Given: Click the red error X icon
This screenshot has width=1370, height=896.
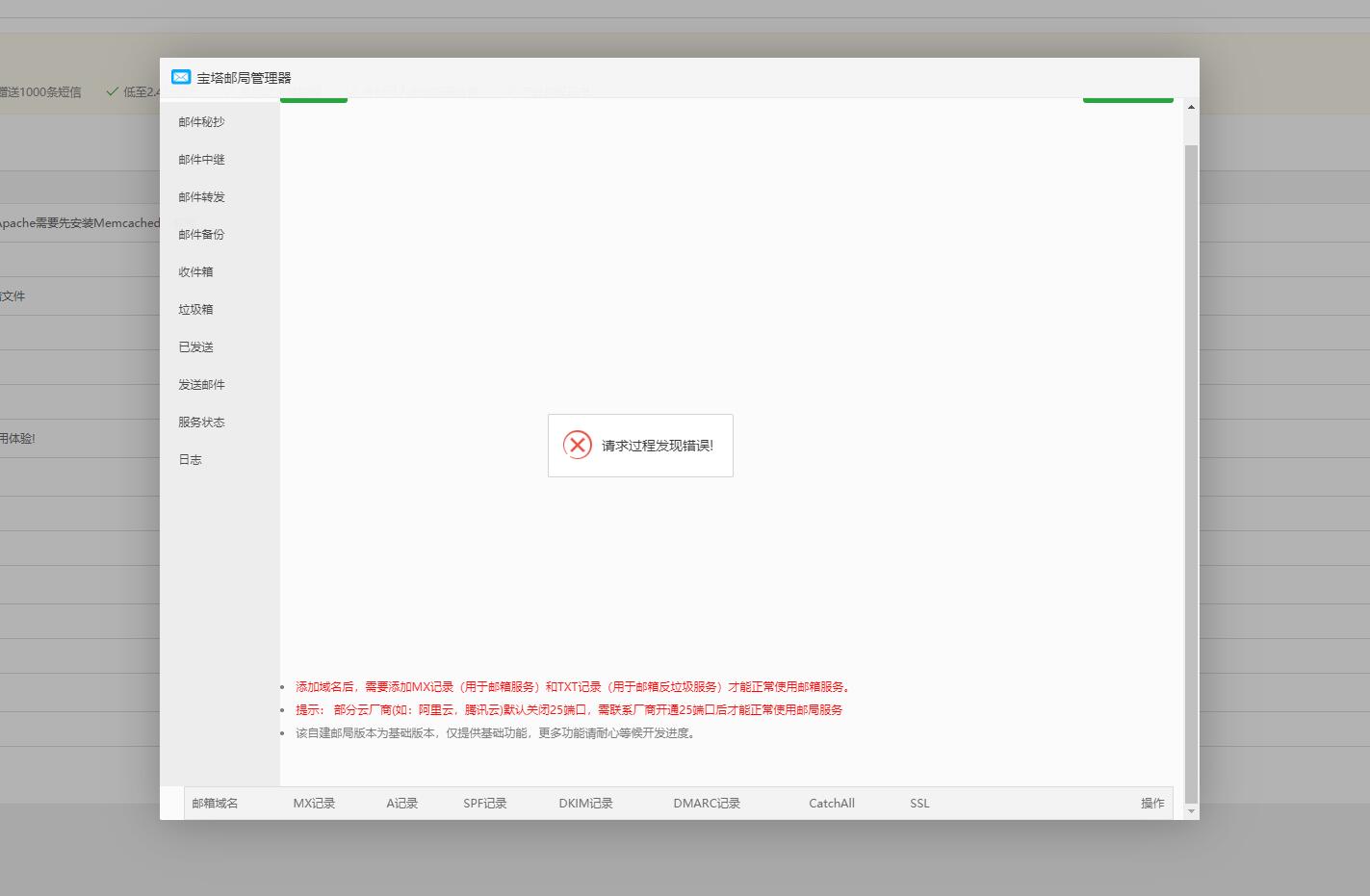Looking at the screenshot, I should (x=578, y=445).
